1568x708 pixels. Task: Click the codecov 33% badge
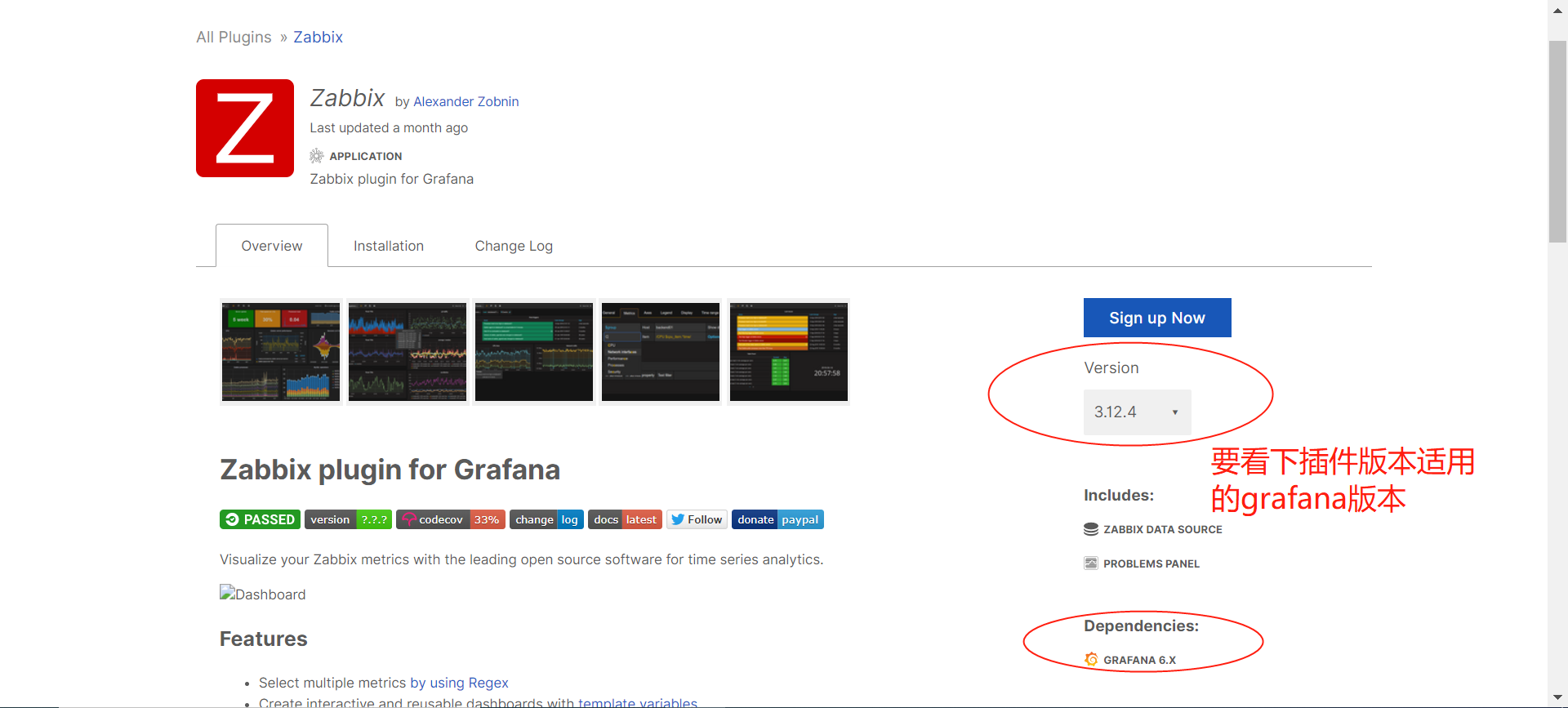(x=451, y=519)
